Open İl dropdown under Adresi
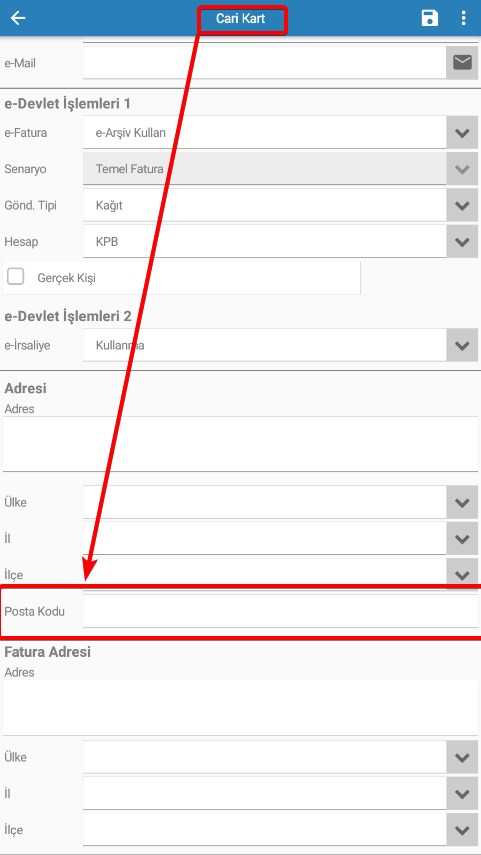Image resolution: width=481 pixels, height=855 pixels. click(x=462, y=539)
